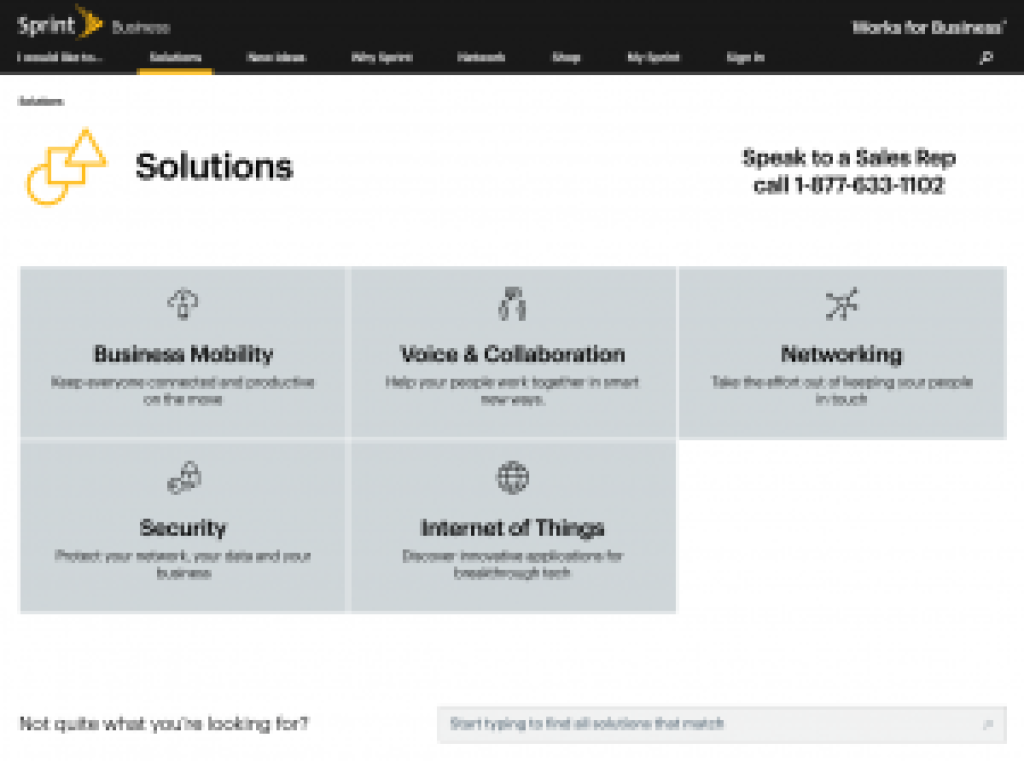1024x761 pixels.
Task: Click the Sprint Business logo
Action: click(x=93, y=23)
